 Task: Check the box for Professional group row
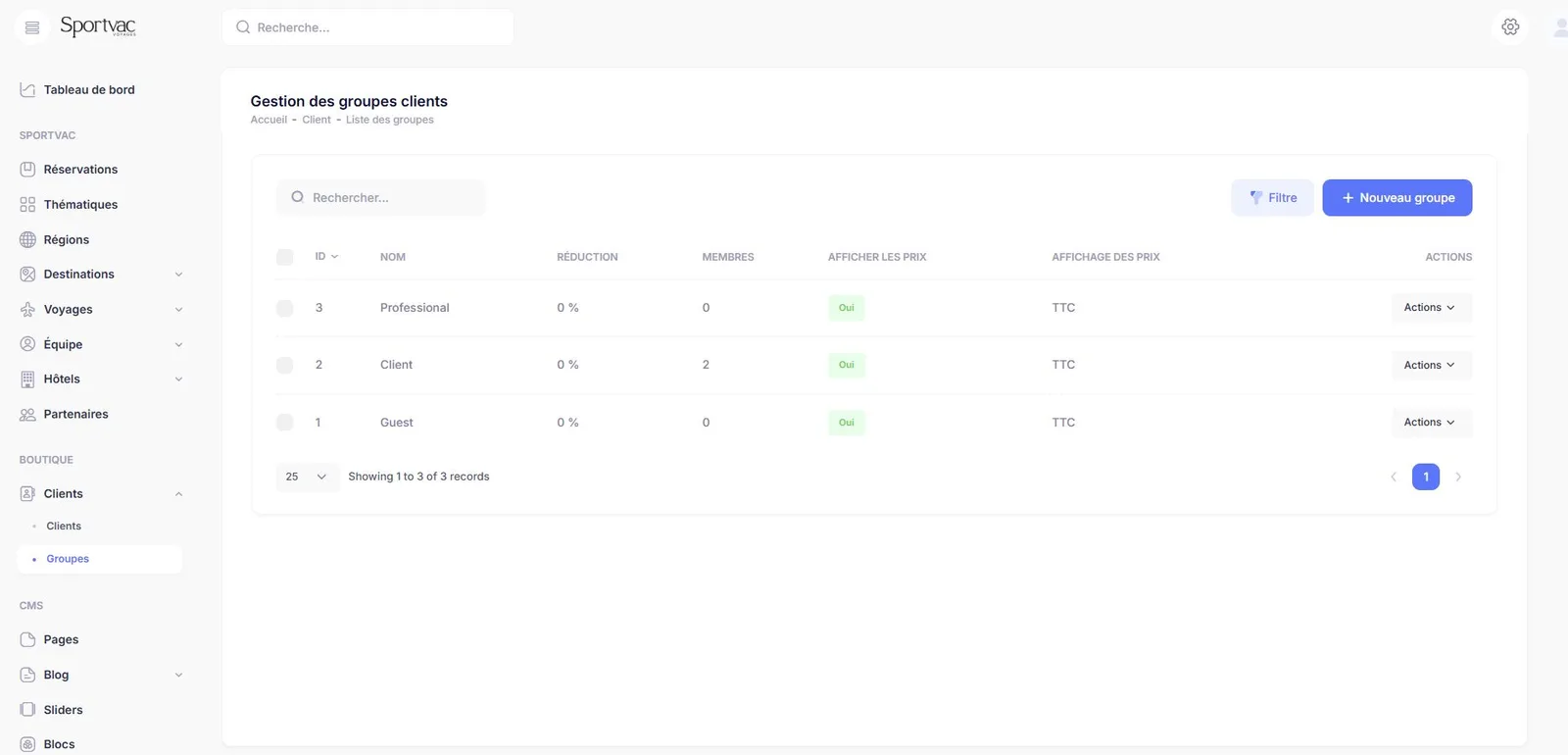click(x=285, y=308)
